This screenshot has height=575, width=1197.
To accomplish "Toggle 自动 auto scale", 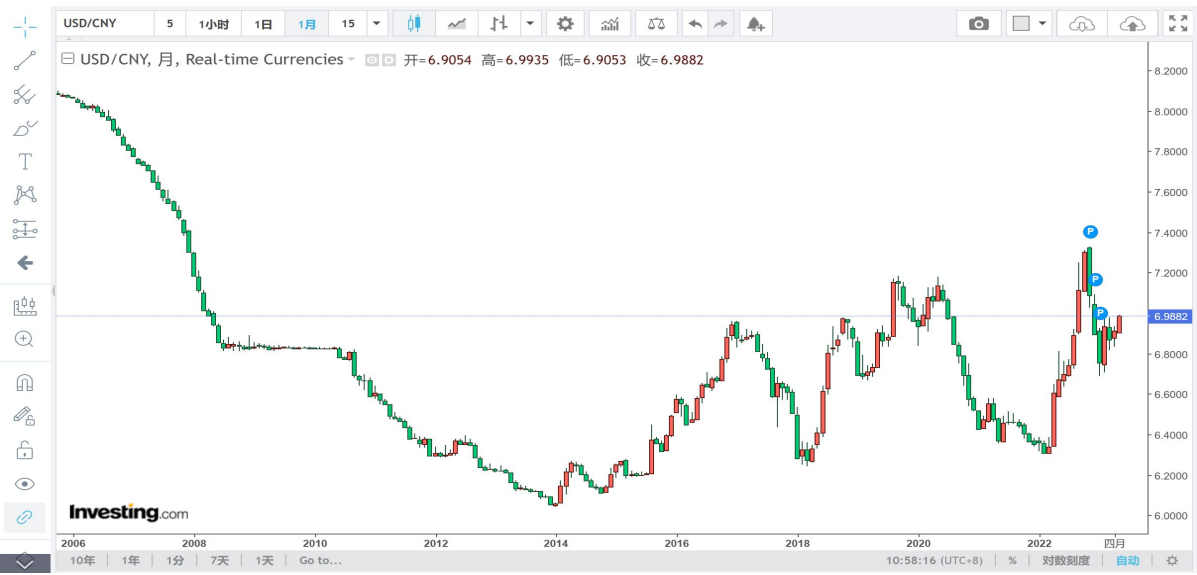I will click(1127, 560).
